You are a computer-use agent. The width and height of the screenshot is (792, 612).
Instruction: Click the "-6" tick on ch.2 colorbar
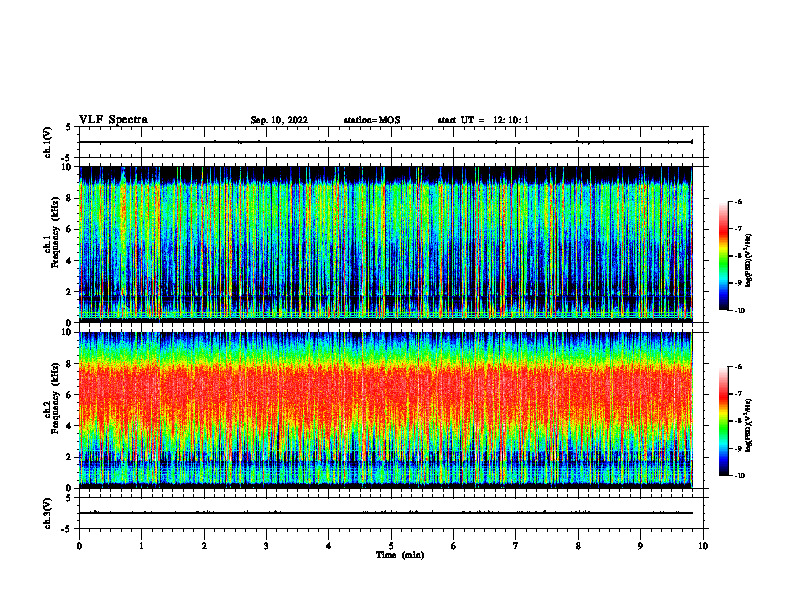738,367
